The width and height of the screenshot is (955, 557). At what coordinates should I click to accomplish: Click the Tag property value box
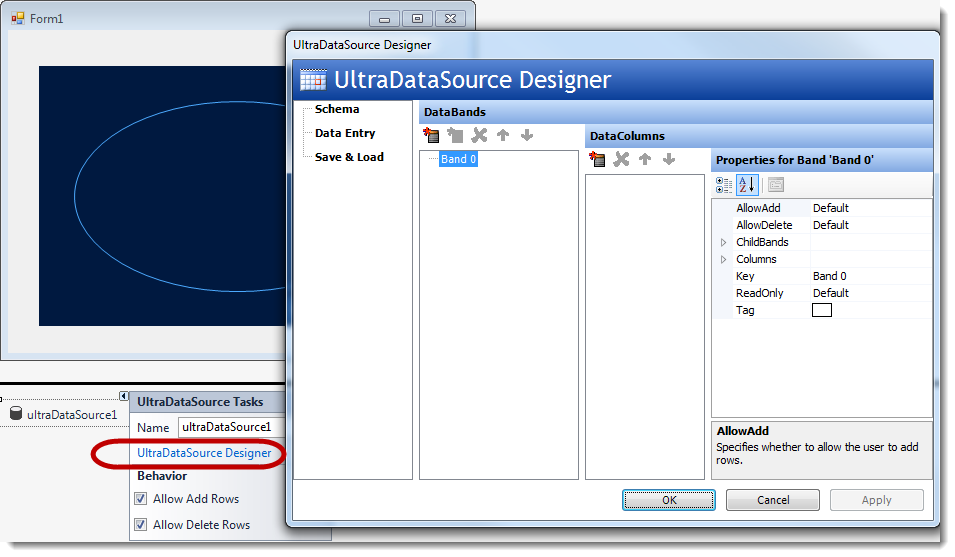click(x=822, y=311)
